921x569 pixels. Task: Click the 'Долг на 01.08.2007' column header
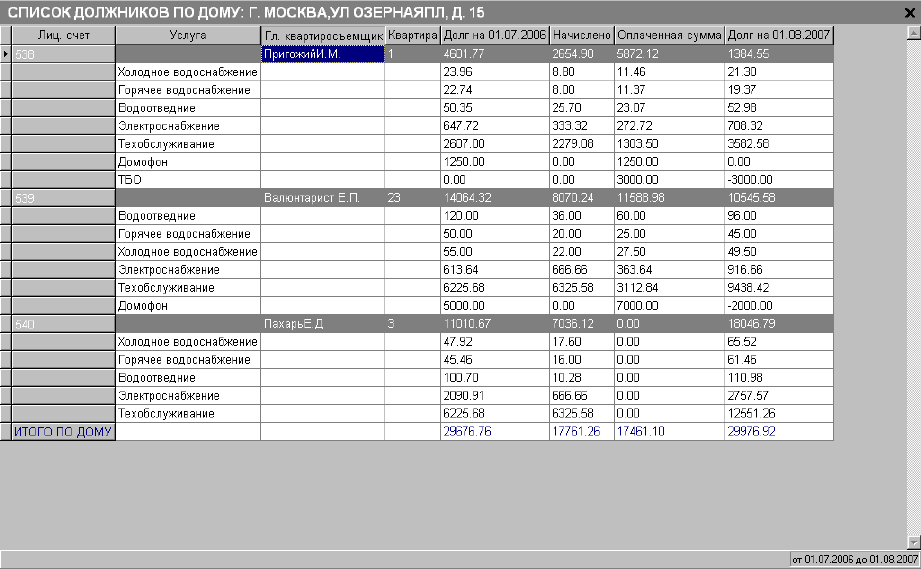[x=779, y=35]
